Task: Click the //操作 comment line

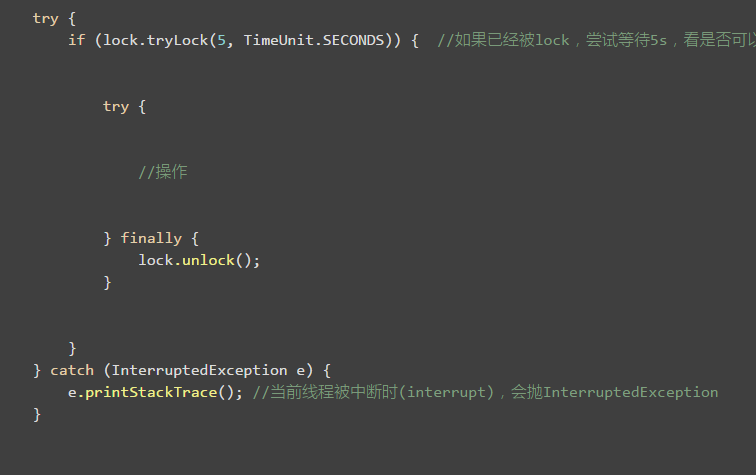Action: [x=163, y=172]
